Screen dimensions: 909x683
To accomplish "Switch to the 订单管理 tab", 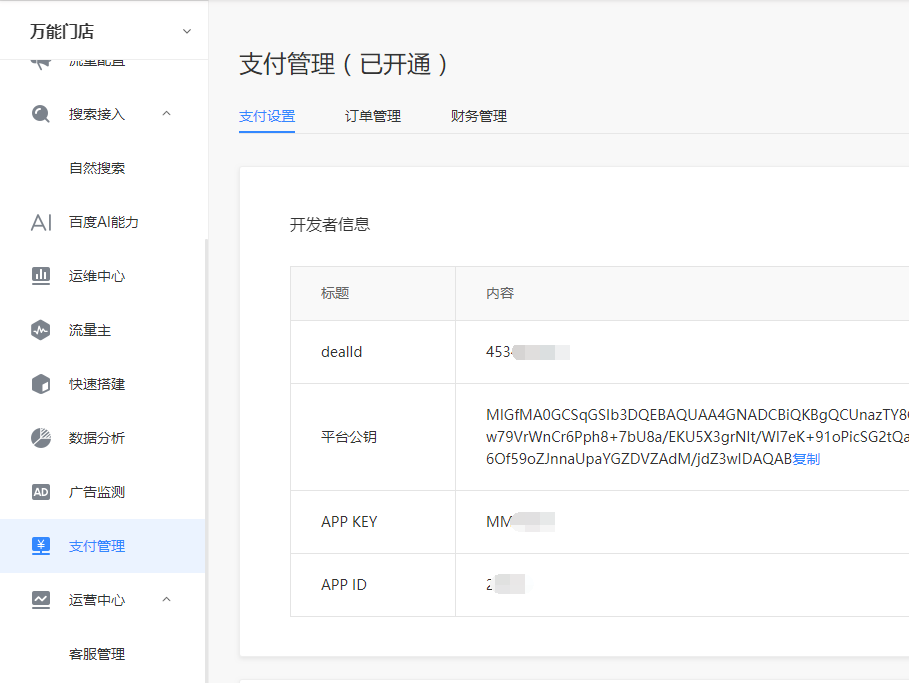I will [x=373, y=116].
